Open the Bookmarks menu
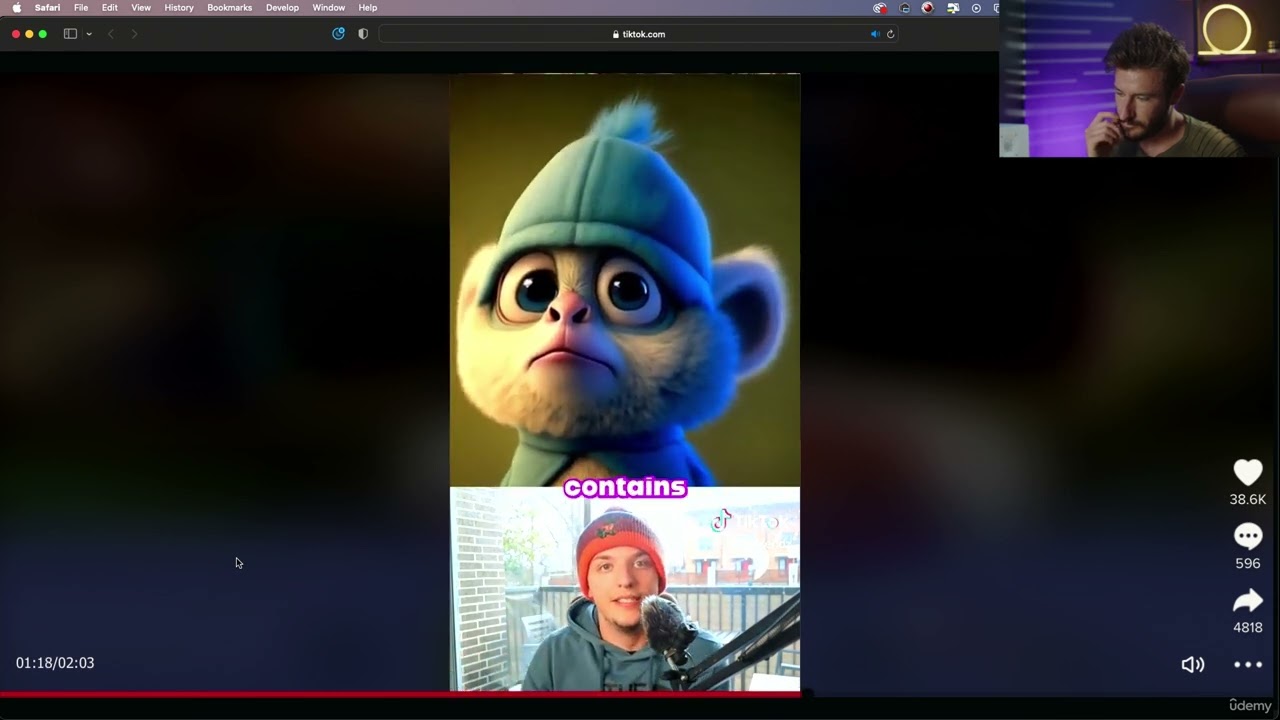Viewport: 1280px width, 720px height. tap(229, 8)
